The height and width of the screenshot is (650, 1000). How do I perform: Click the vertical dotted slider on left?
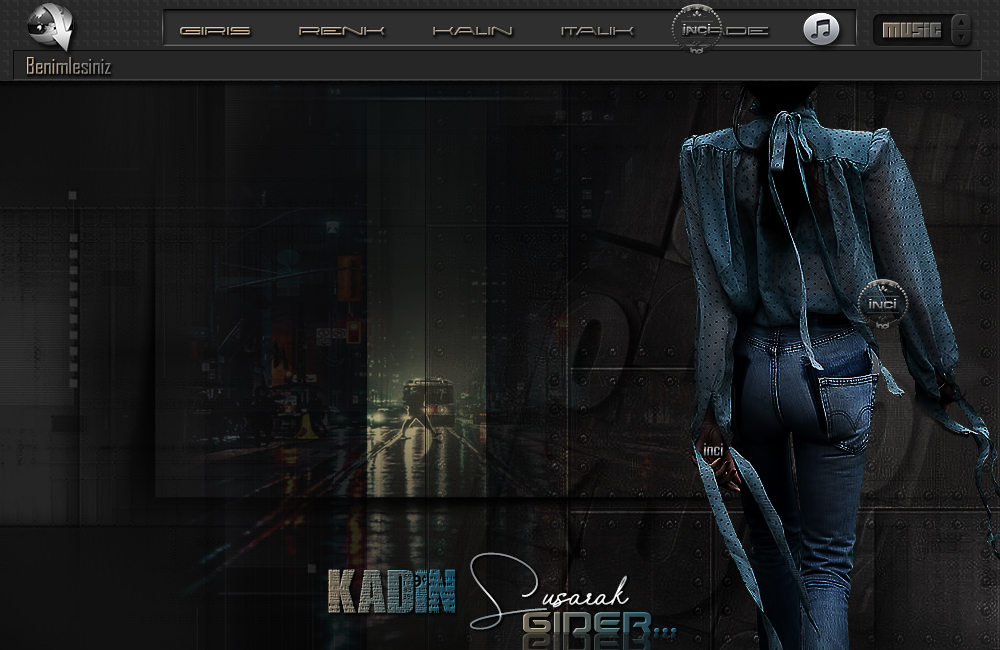coord(72,300)
